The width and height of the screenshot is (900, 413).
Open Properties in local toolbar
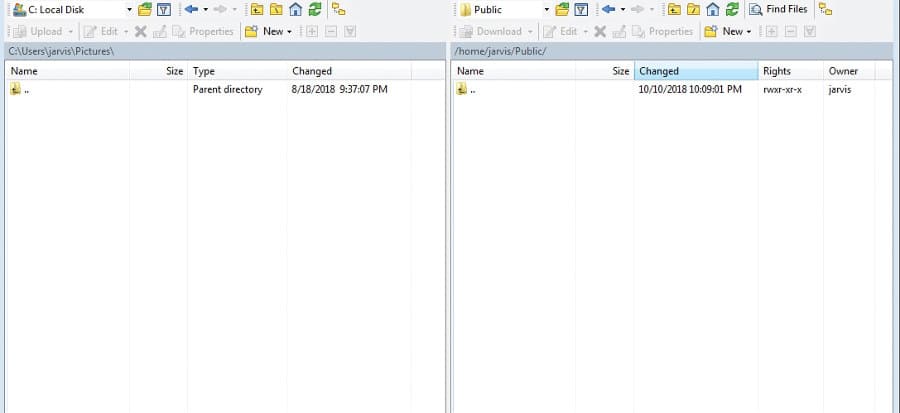[x=203, y=32]
